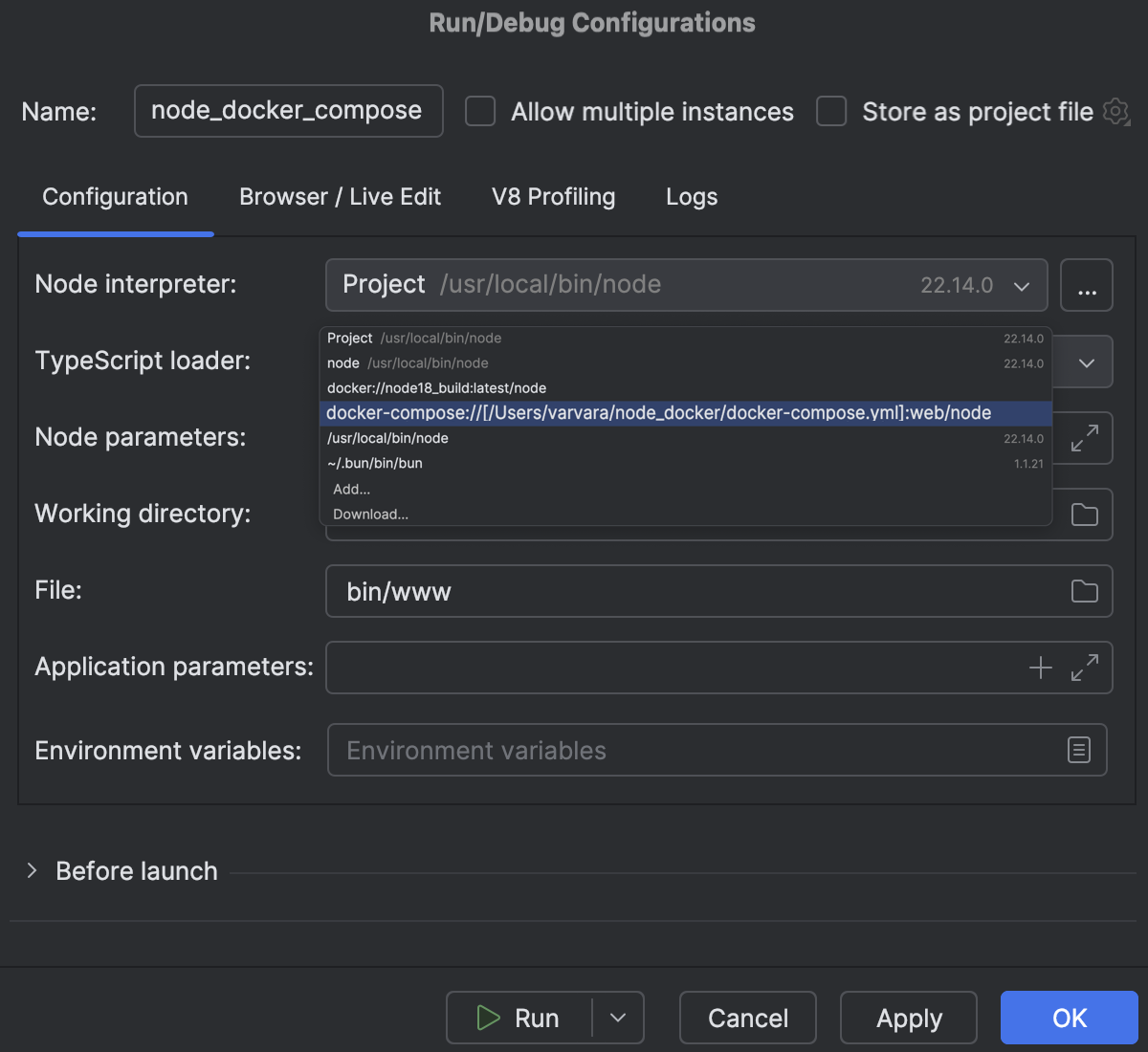Click the node_docker_compose name field

pyautogui.click(x=287, y=111)
